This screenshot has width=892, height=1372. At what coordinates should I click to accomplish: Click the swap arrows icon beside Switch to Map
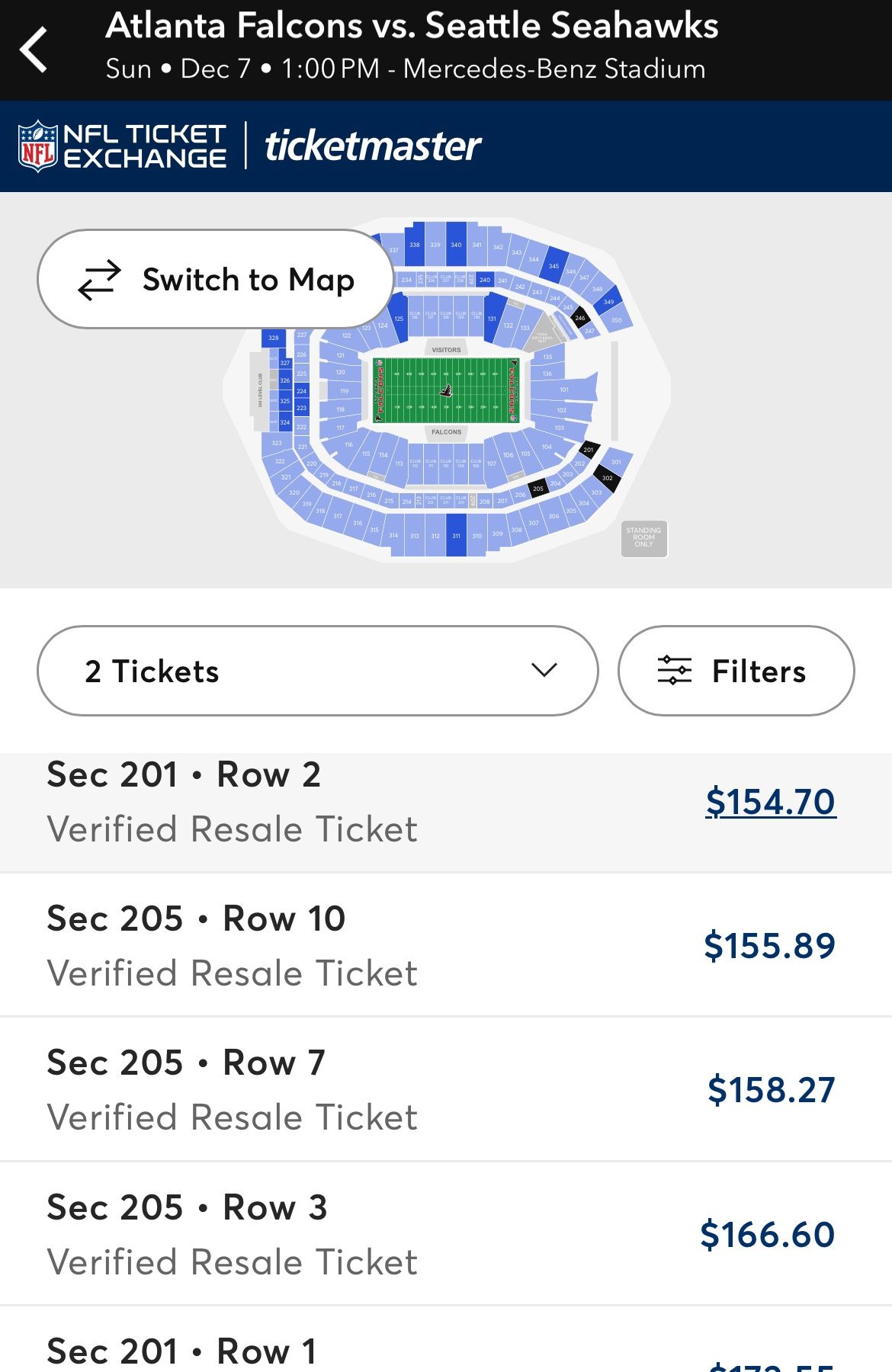pyautogui.click(x=100, y=278)
